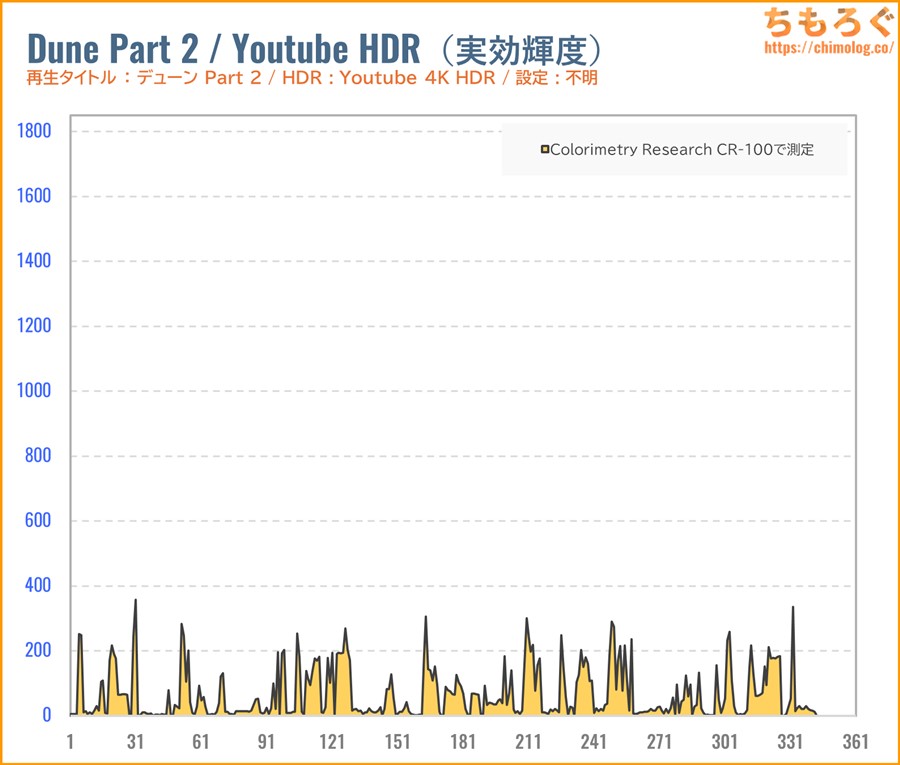This screenshot has width=900, height=765.
Task: Click the x-axis label 1
Action: pos(70,741)
